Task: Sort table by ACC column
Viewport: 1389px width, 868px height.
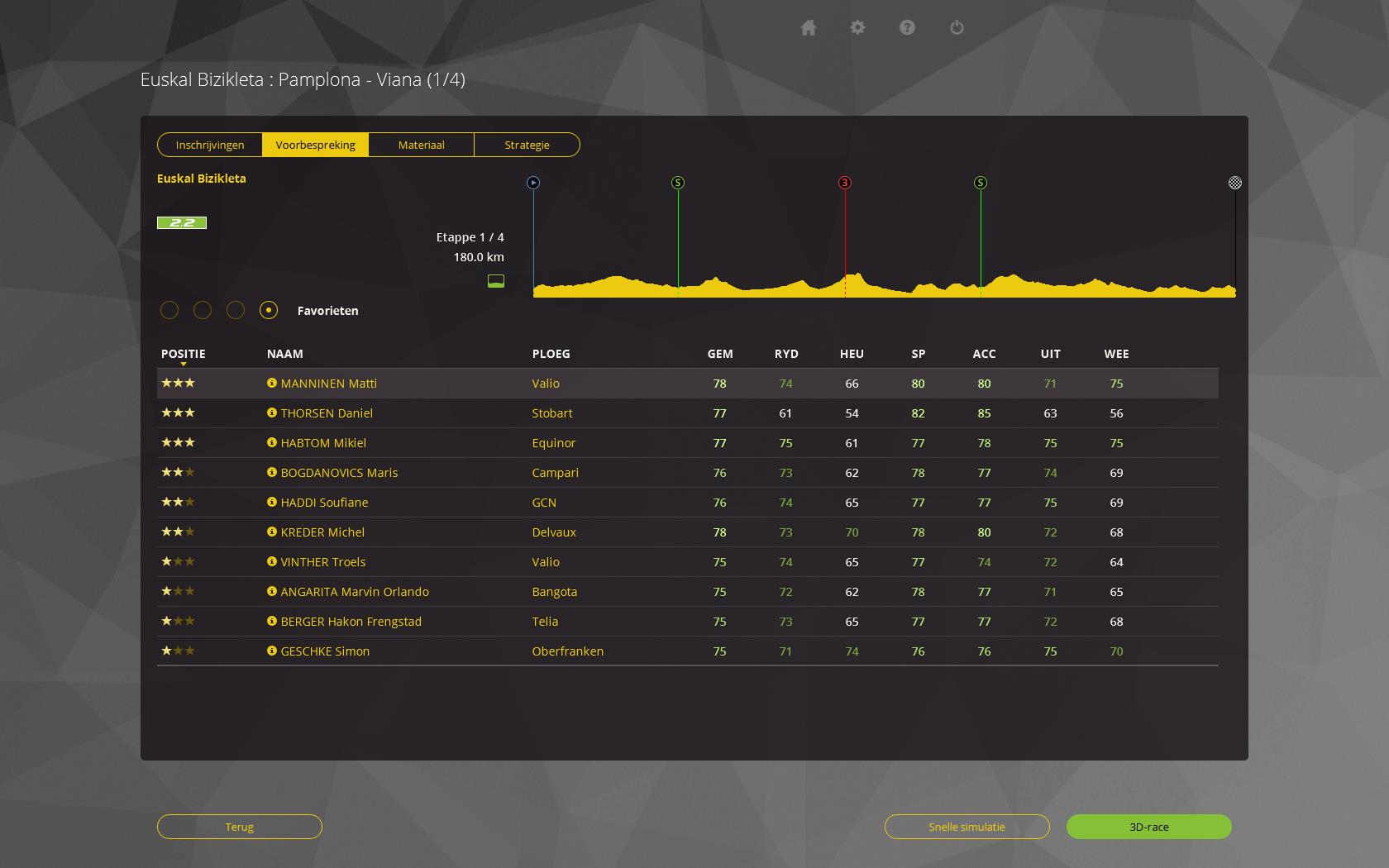Action: (984, 354)
